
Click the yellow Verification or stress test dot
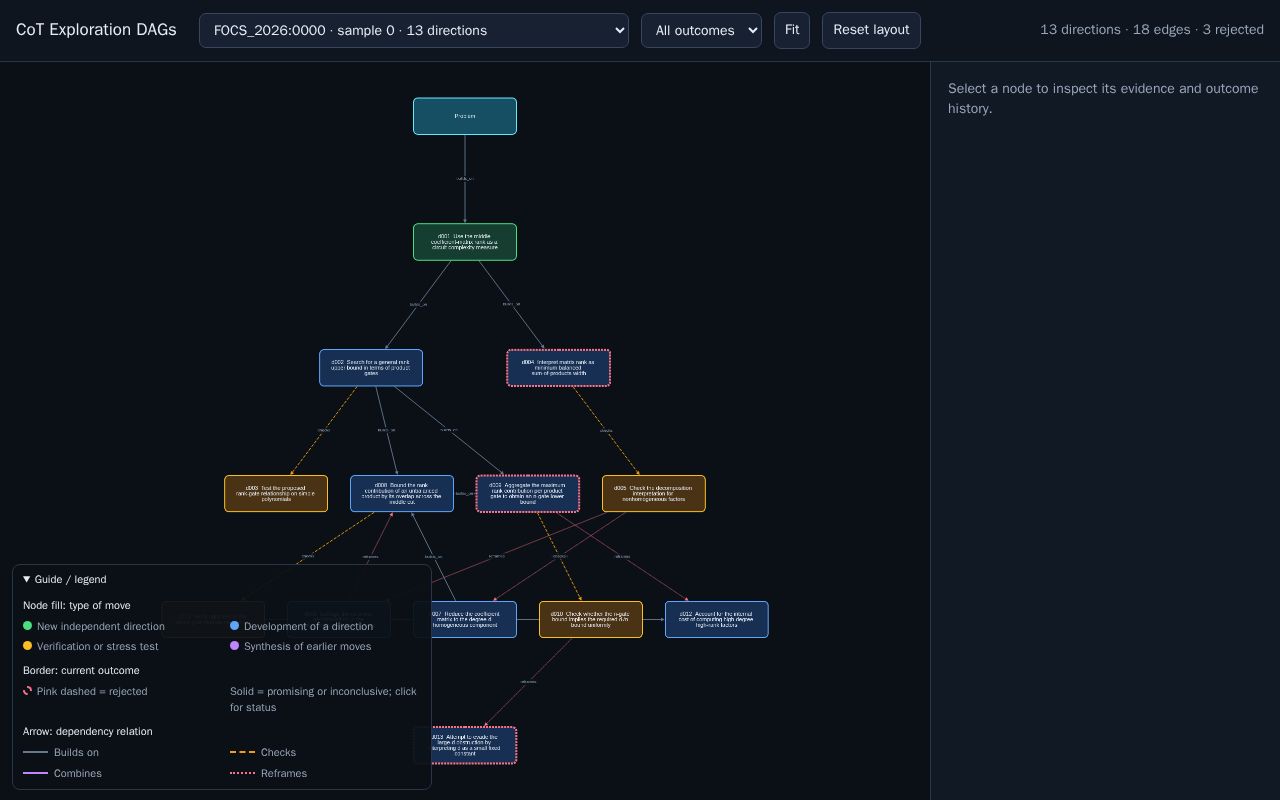(x=28, y=646)
